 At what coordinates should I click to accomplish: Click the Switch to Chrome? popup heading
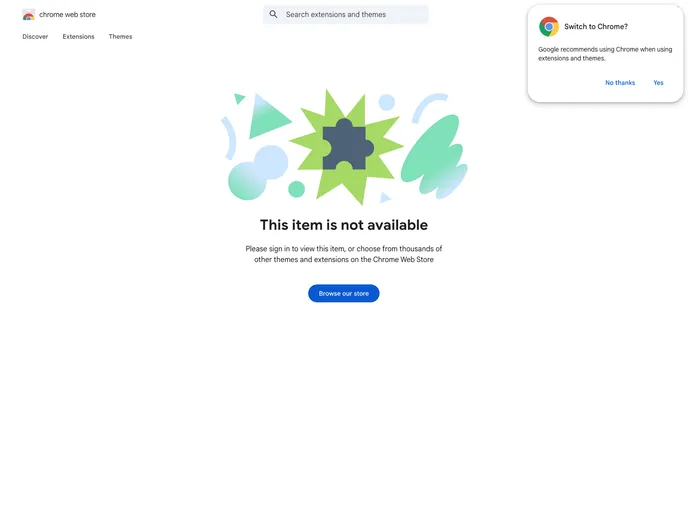596,27
